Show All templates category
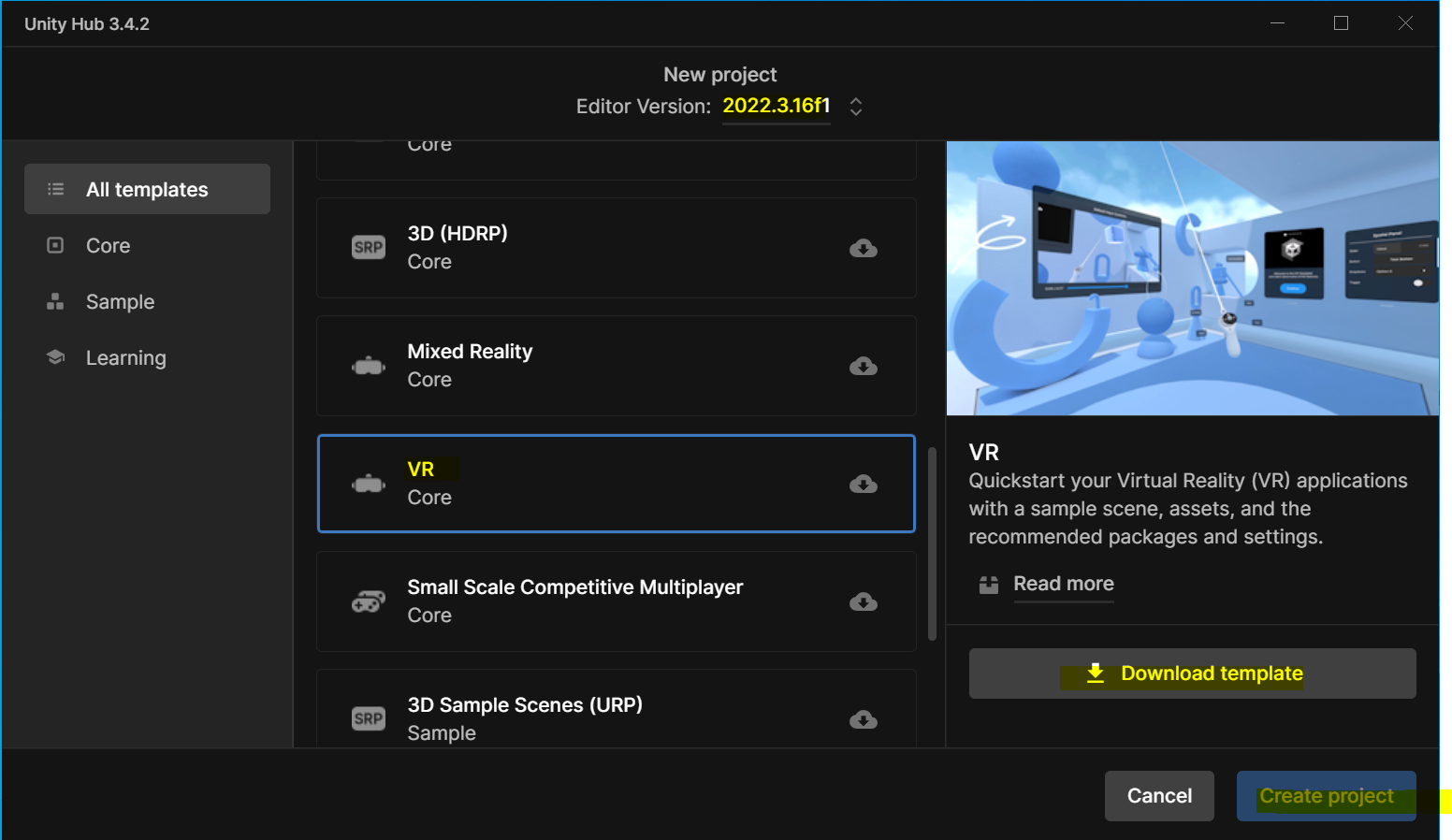The height and width of the screenshot is (840, 1452). (147, 189)
